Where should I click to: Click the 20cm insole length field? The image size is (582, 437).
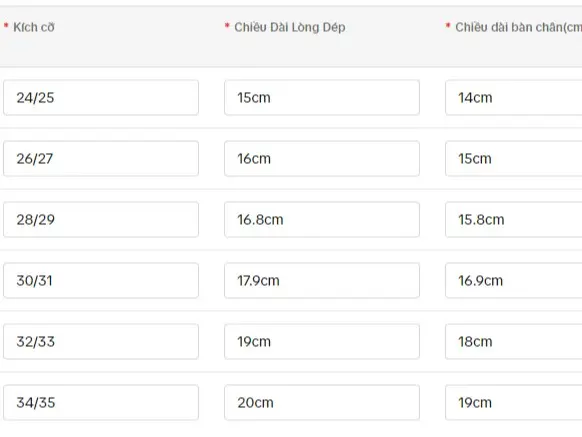tap(322, 402)
